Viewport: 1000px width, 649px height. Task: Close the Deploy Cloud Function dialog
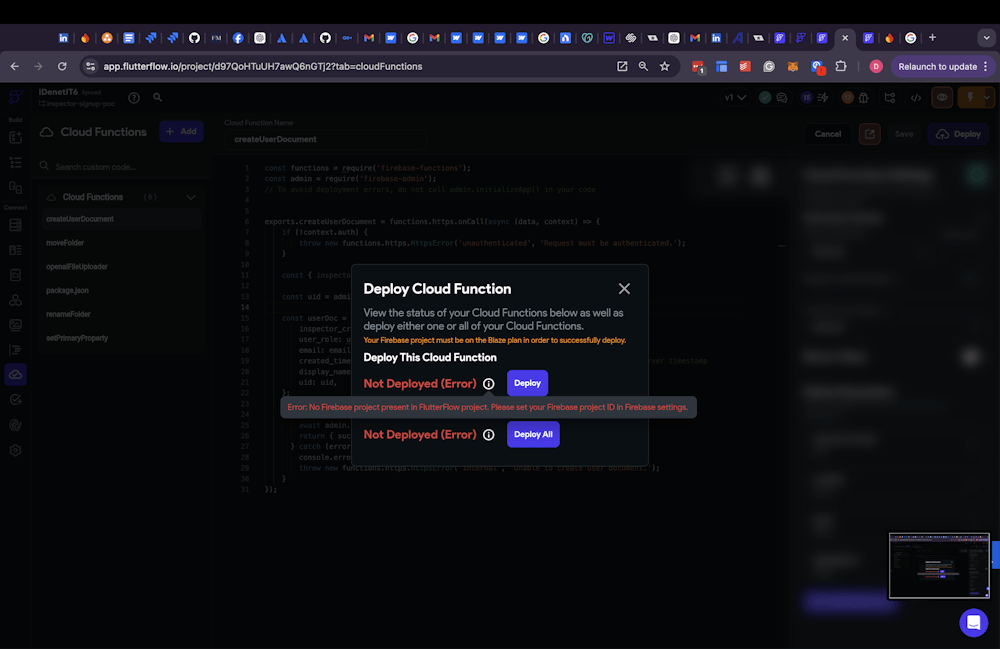624,289
